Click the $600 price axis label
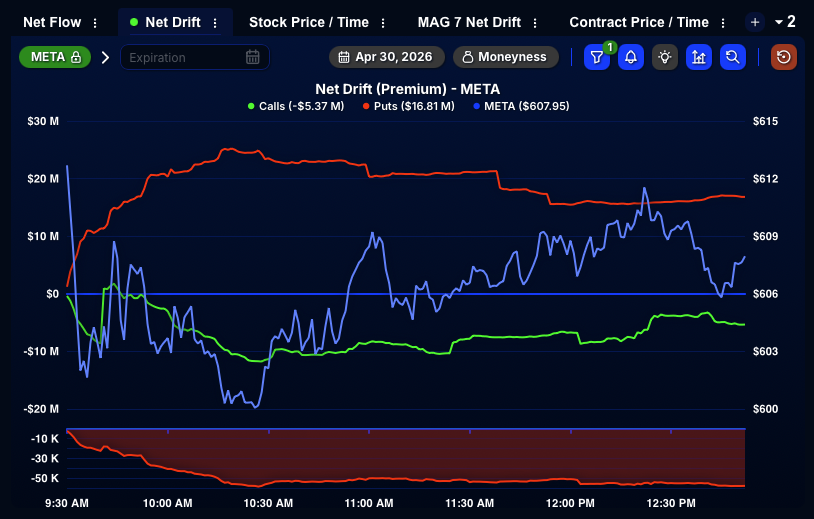 (x=765, y=409)
